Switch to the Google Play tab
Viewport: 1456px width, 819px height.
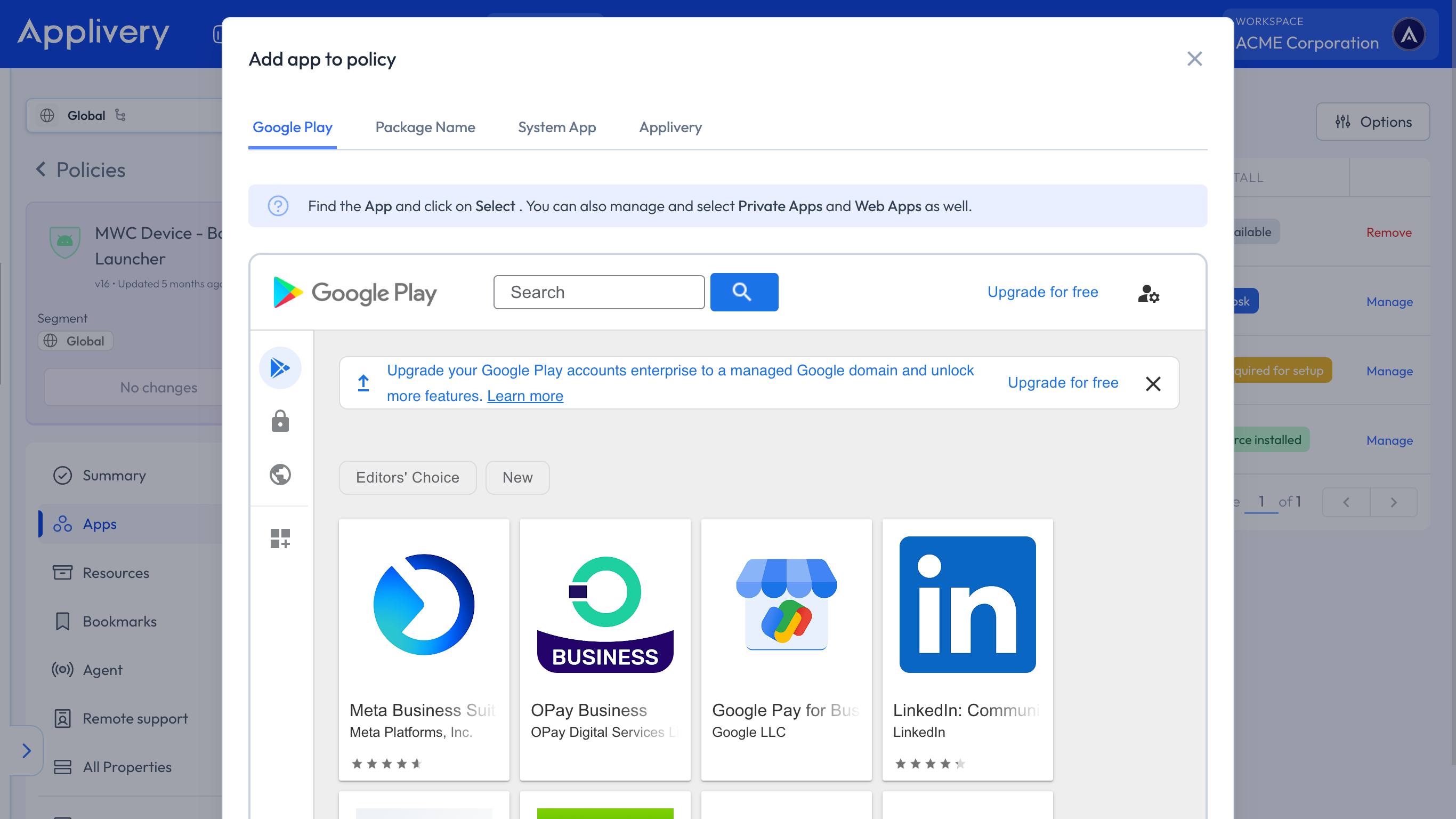(292, 127)
